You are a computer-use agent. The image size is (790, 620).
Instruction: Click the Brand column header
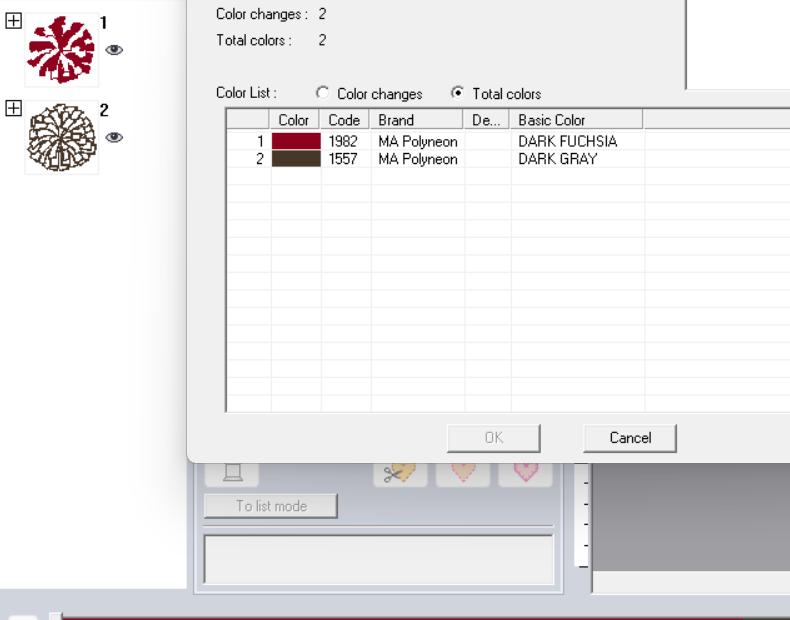point(416,120)
